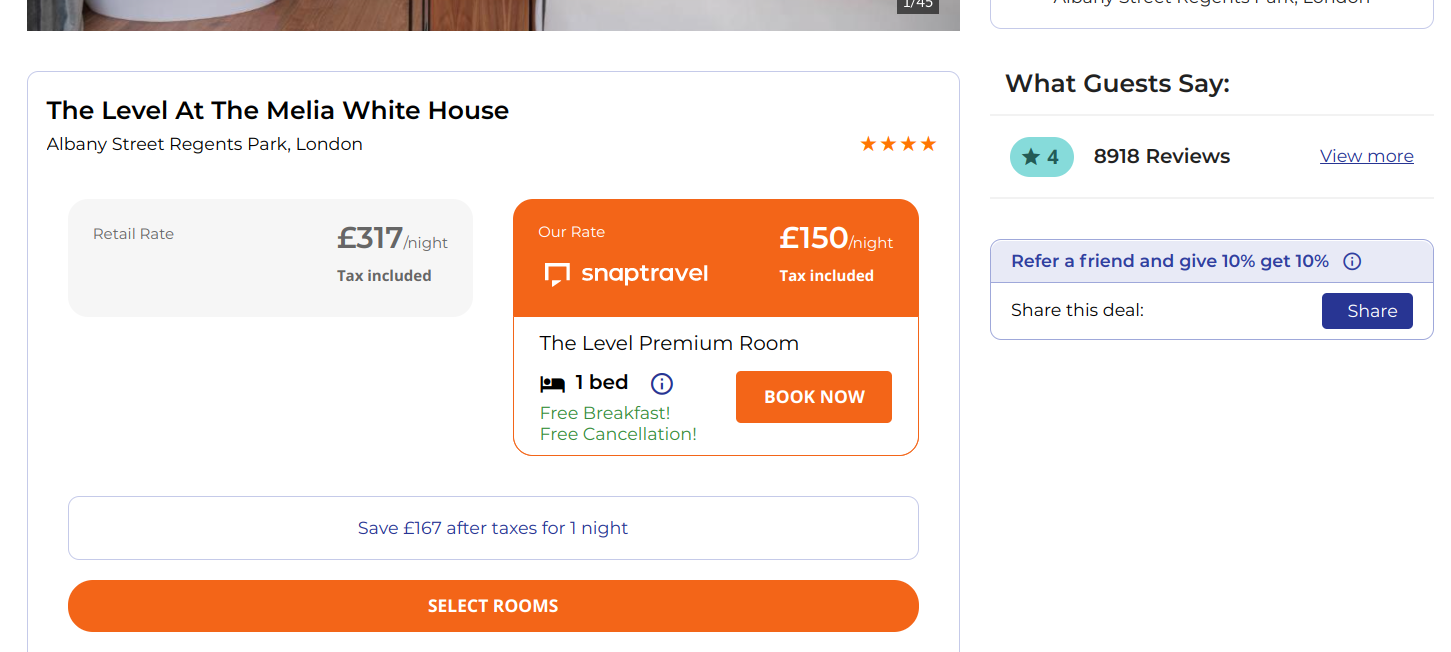Click the Free Cancellation text
This screenshot has height=652, width=1451.
click(618, 434)
